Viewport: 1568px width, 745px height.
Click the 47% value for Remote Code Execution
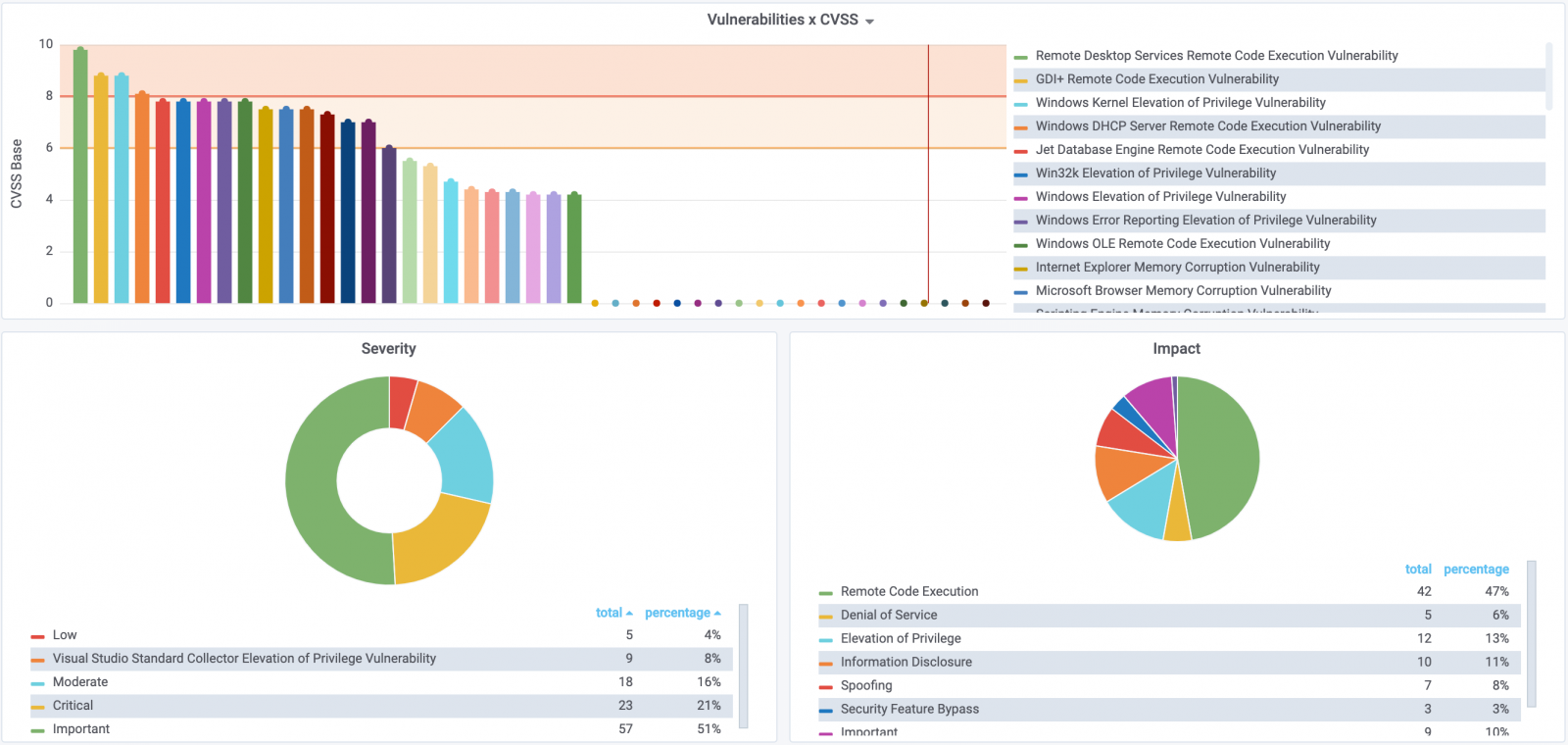1496,592
